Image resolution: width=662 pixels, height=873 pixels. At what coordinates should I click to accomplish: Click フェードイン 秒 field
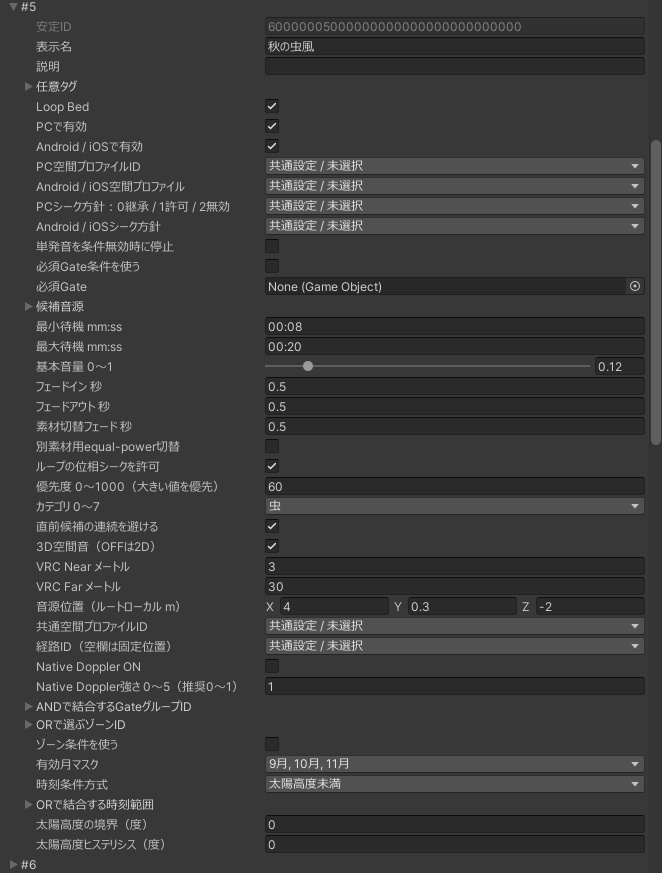point(454,386)
